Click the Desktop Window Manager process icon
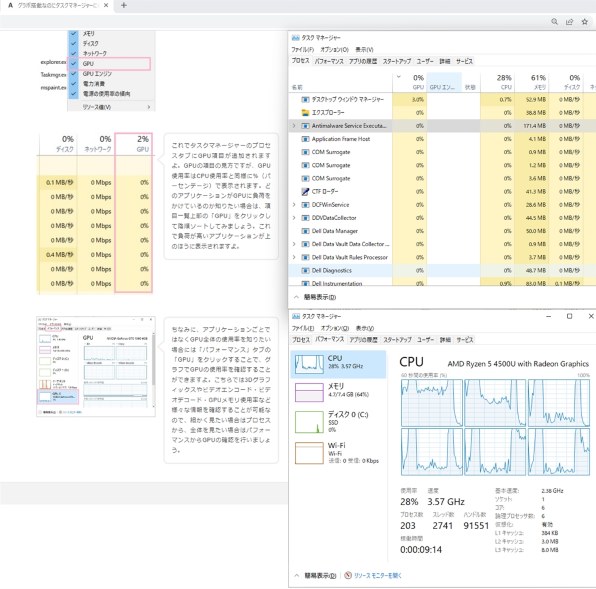This screenshot has width=596, height=589. (305, 100)
